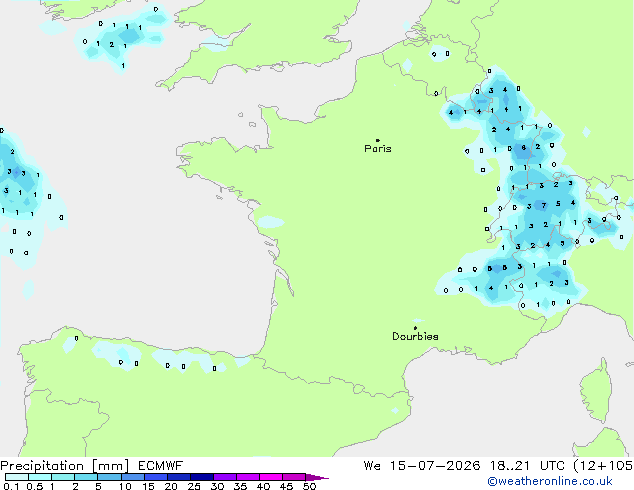Click the Dourbies city marker dot
Viewport: 634px width, 490px height.
pos(415,328)
